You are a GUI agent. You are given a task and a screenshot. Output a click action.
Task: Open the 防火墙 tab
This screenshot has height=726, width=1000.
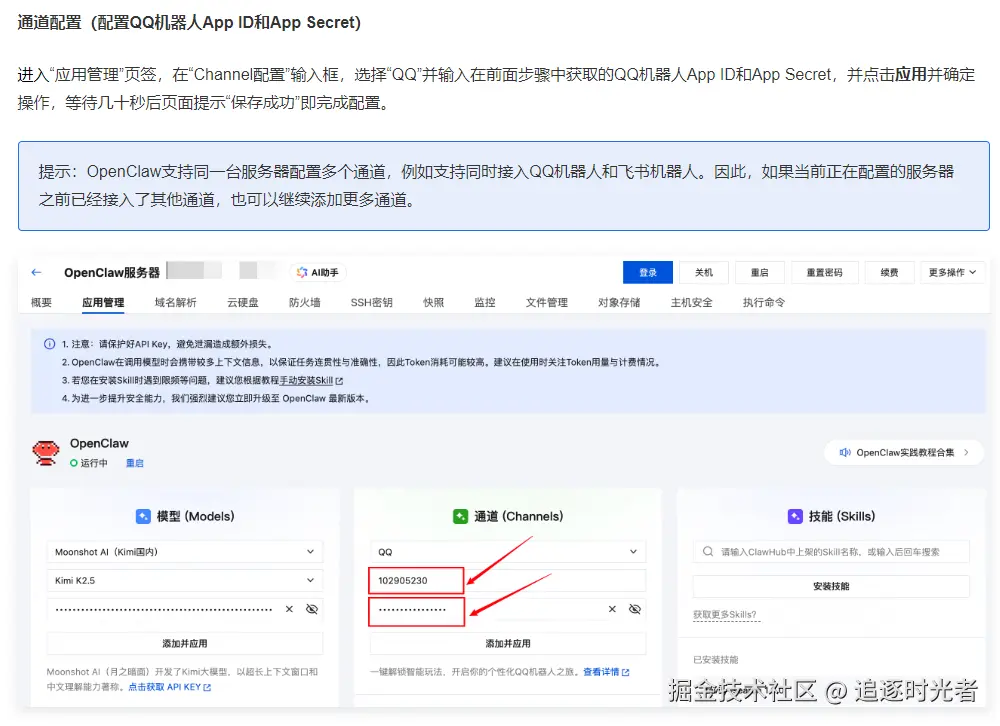click(305, 302)
